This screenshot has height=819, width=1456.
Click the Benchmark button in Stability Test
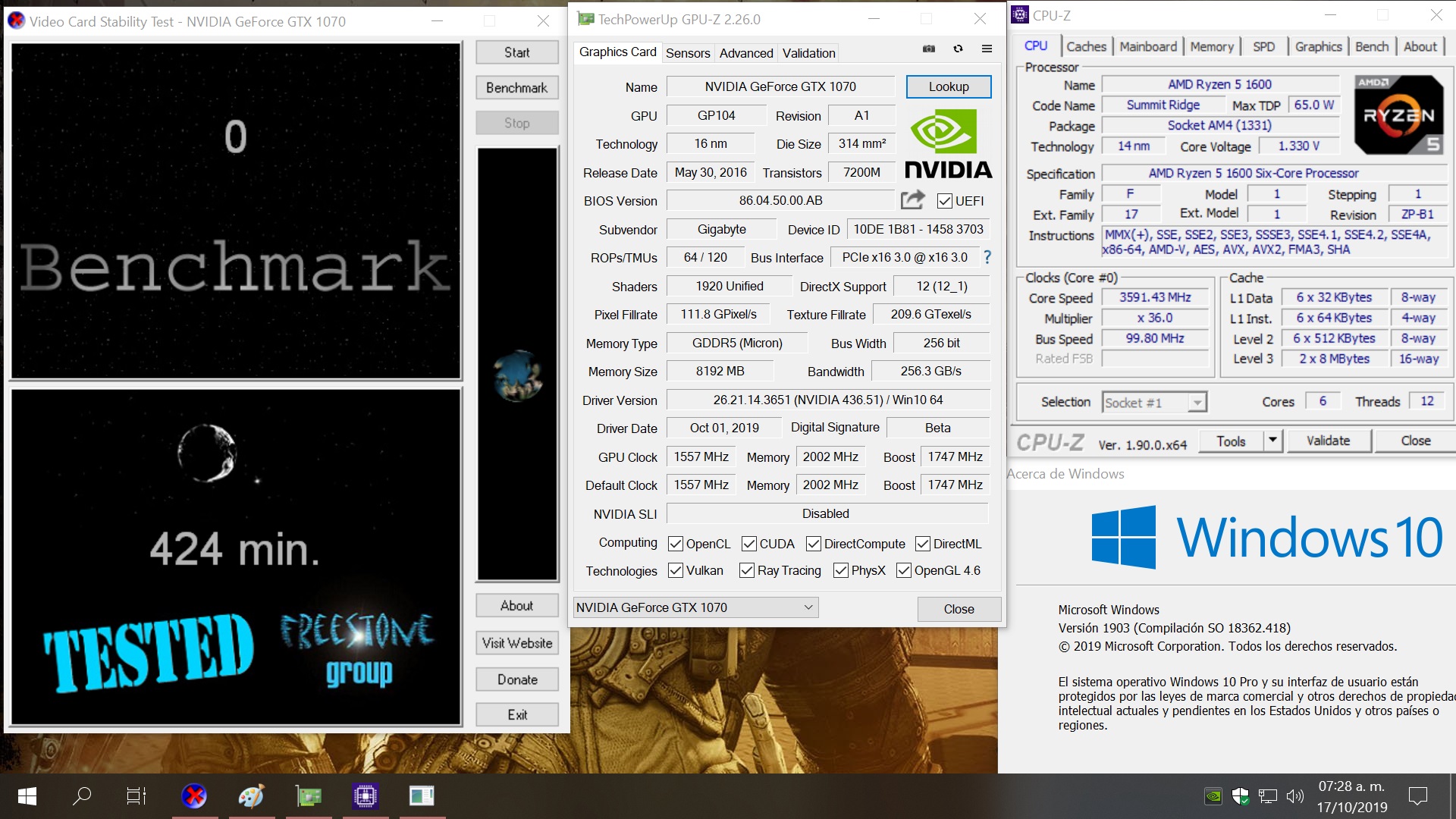517,88
